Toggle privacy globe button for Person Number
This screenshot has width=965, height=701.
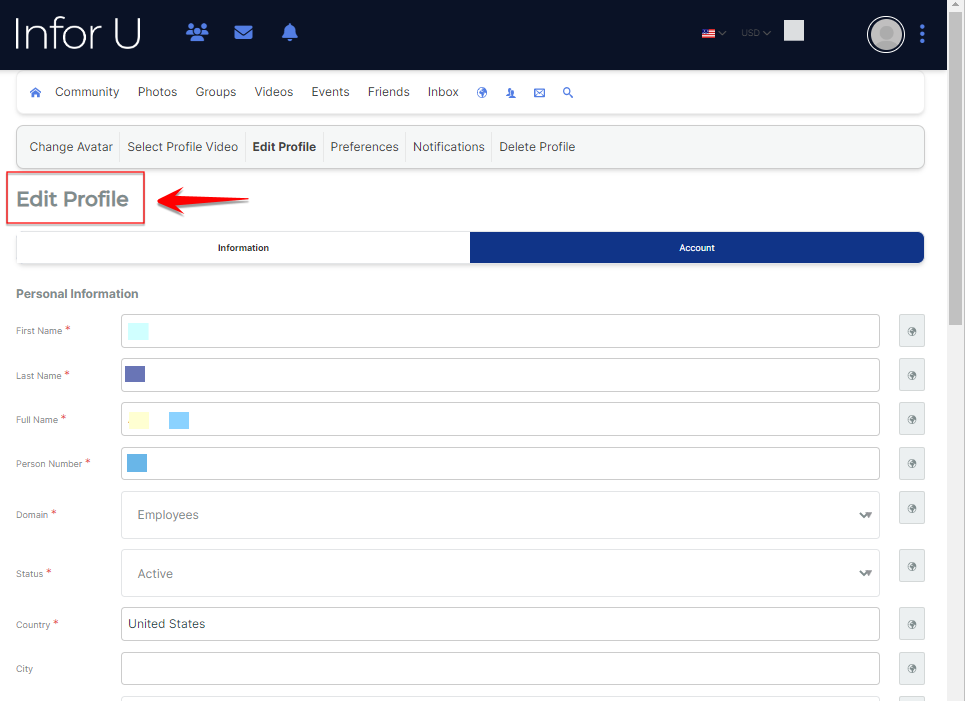(x=911, y=464)
